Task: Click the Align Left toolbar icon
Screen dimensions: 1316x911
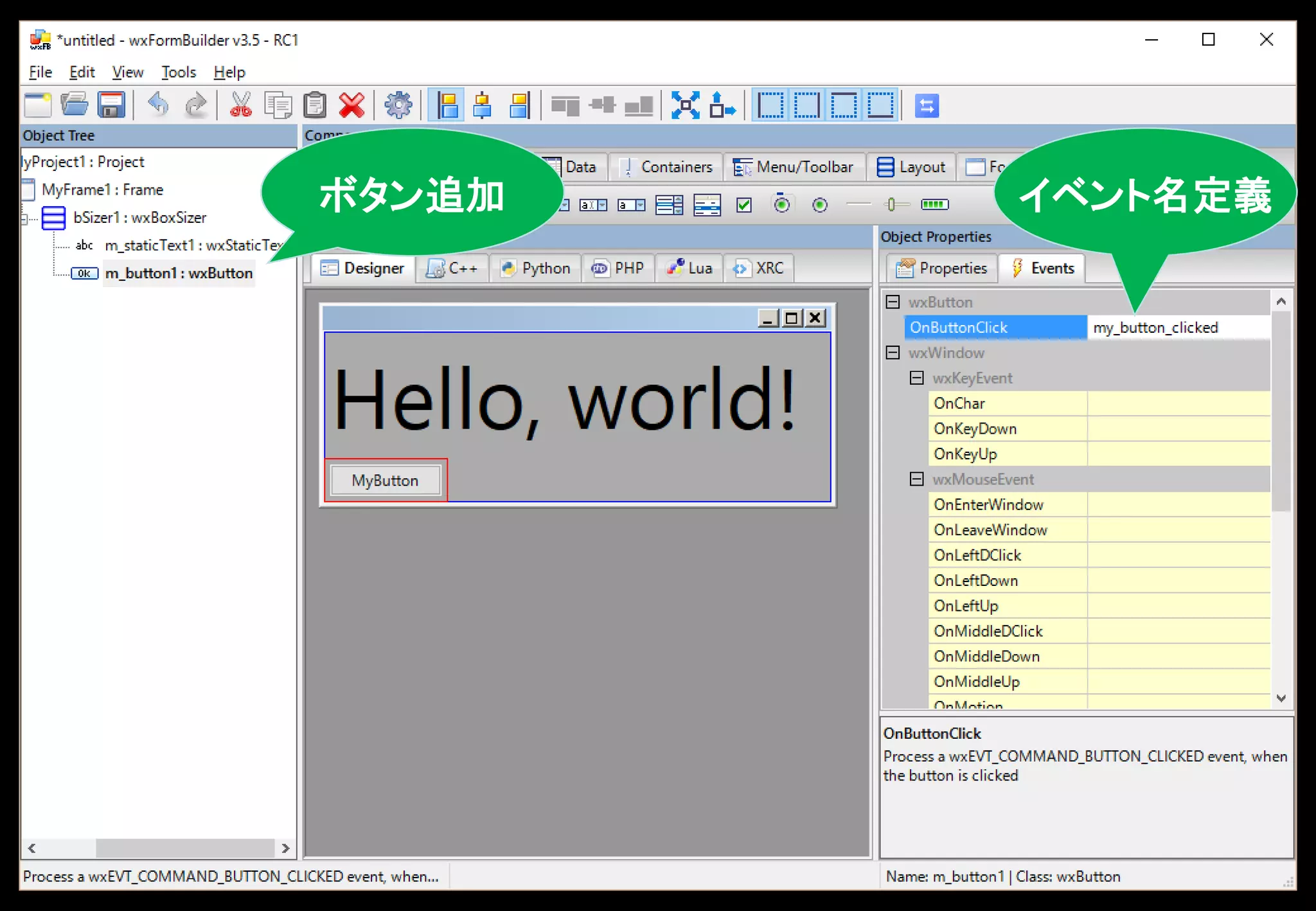Action: tap(446, 105)
